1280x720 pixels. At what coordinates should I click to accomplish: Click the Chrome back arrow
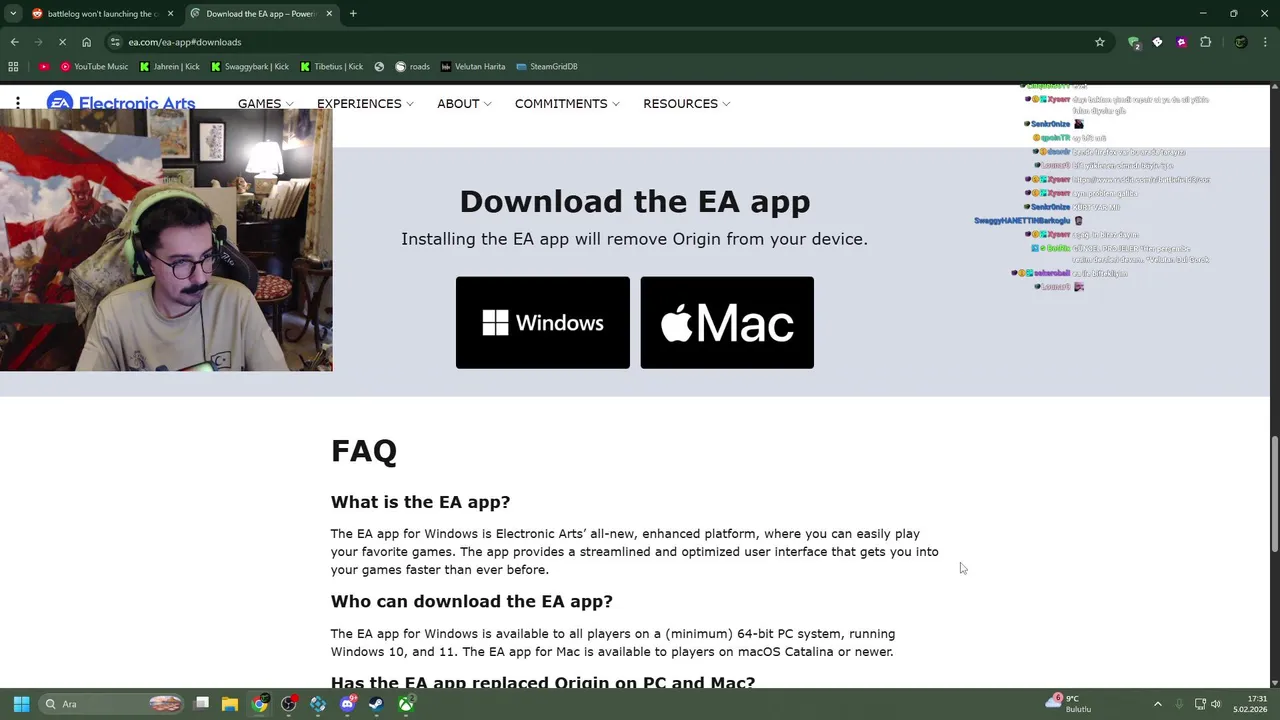coord(14,42)
